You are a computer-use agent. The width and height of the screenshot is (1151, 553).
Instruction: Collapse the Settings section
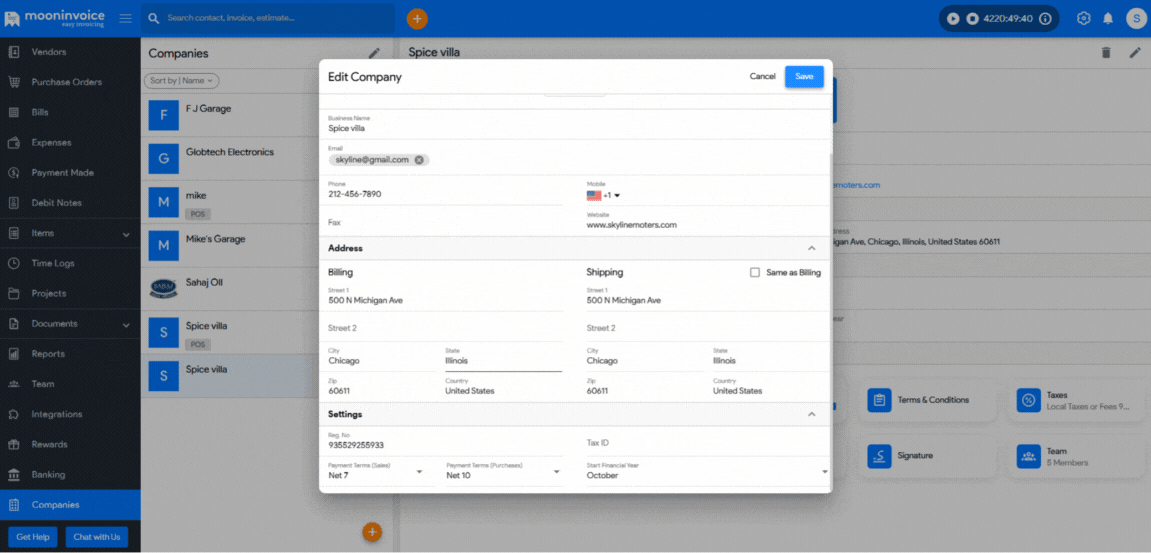811,414
